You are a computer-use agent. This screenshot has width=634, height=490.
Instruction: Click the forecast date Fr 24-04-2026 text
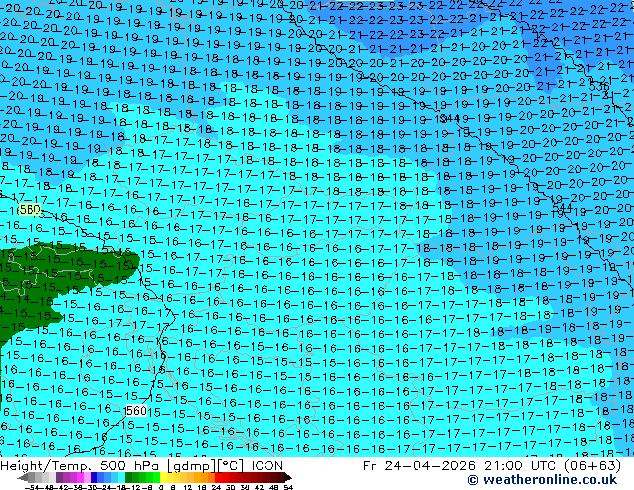pos(419,466)
